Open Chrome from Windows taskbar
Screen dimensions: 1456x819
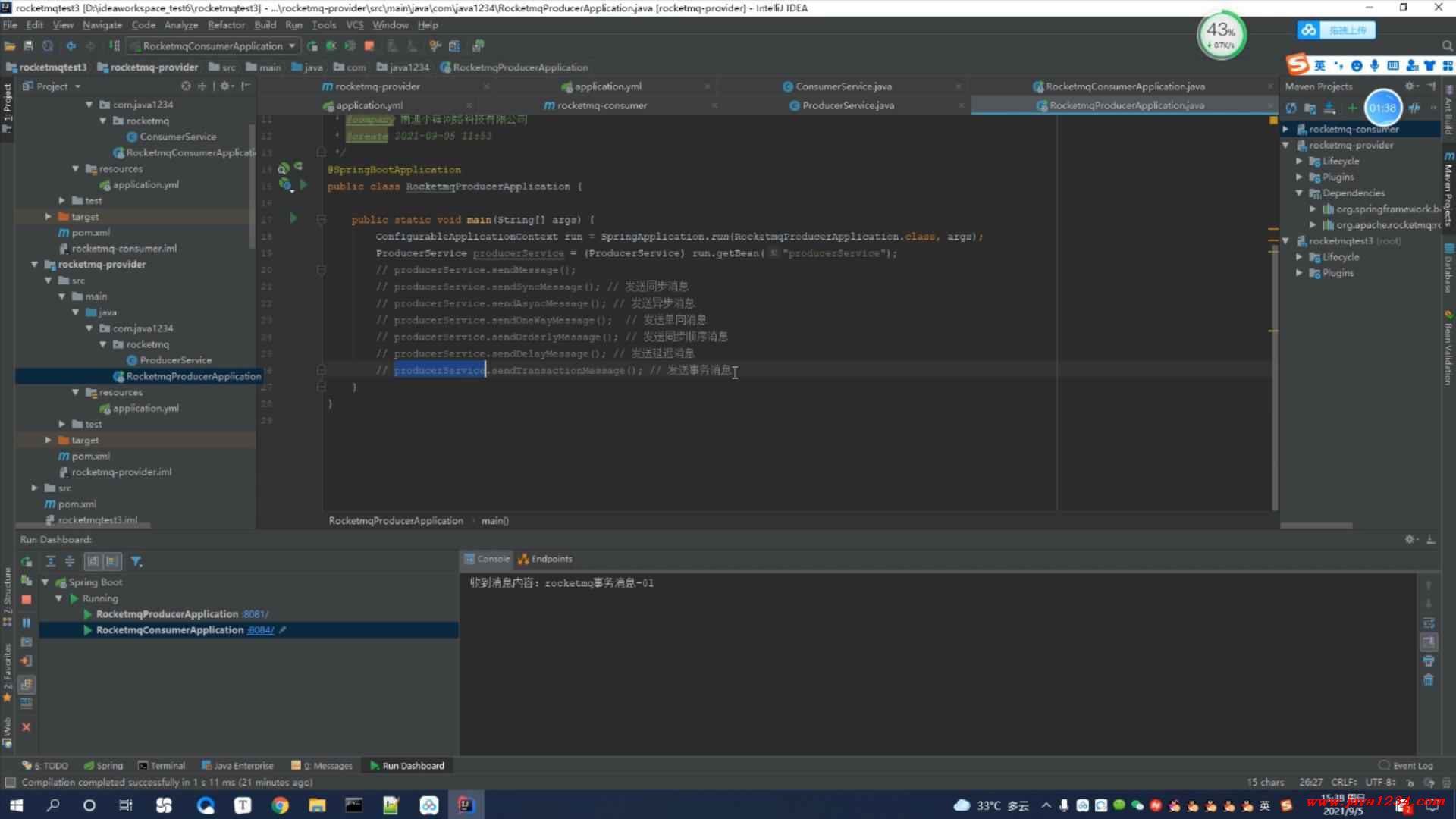tap(280, 805)
